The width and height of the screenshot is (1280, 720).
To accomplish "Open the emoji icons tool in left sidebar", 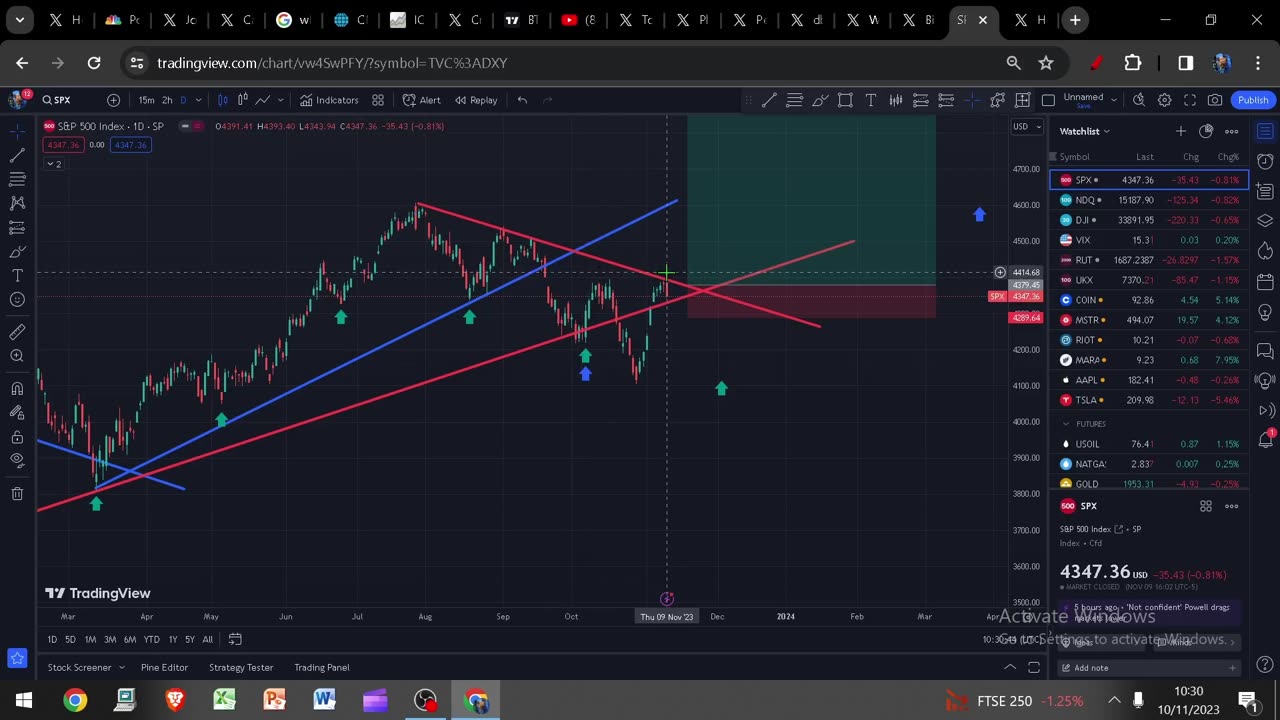I will 17,299.
